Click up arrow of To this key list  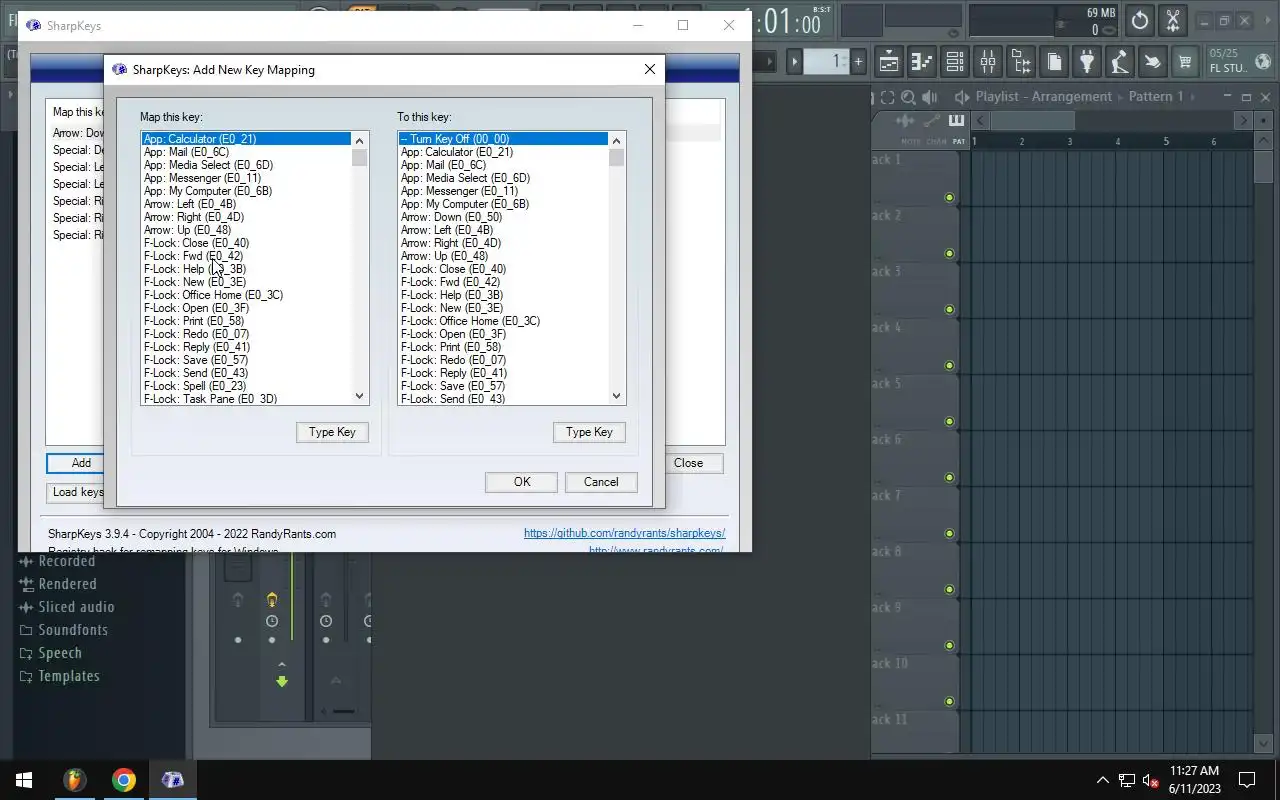[x=616, y=140]
